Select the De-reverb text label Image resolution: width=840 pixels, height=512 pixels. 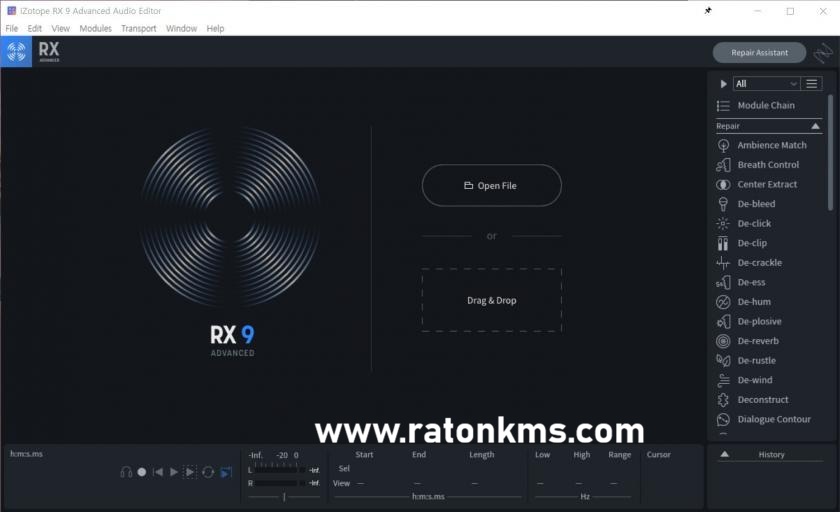coord(758,341)
